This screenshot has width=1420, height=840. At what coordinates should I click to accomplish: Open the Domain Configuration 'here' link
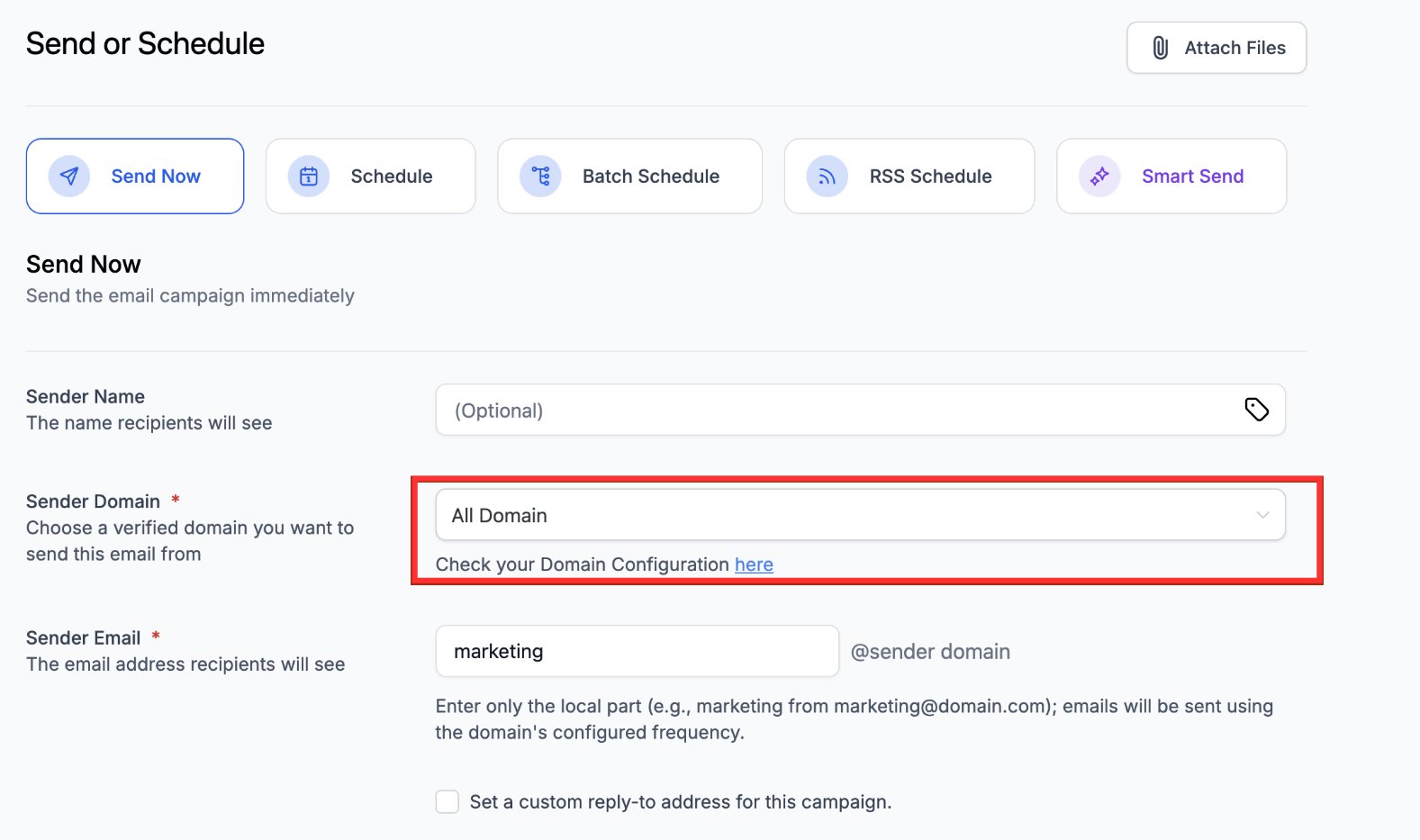(x=754, y=565)
